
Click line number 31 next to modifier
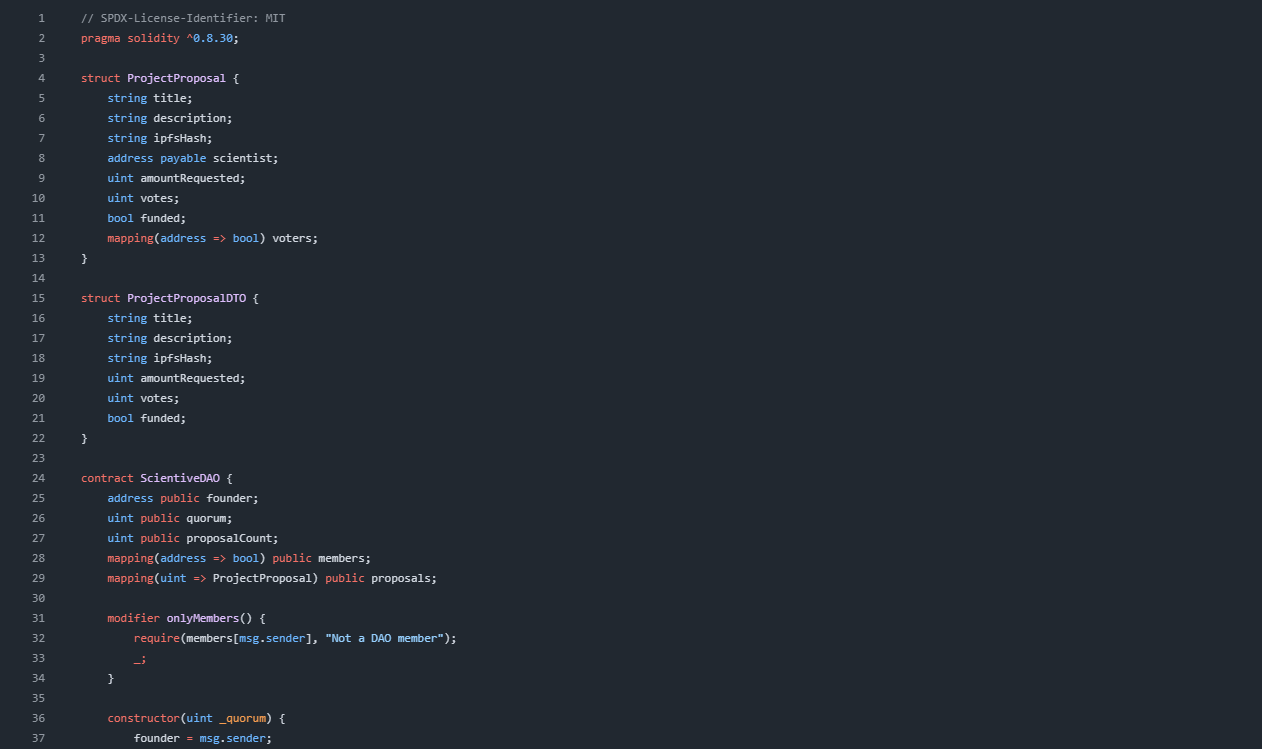click(38, 618)
